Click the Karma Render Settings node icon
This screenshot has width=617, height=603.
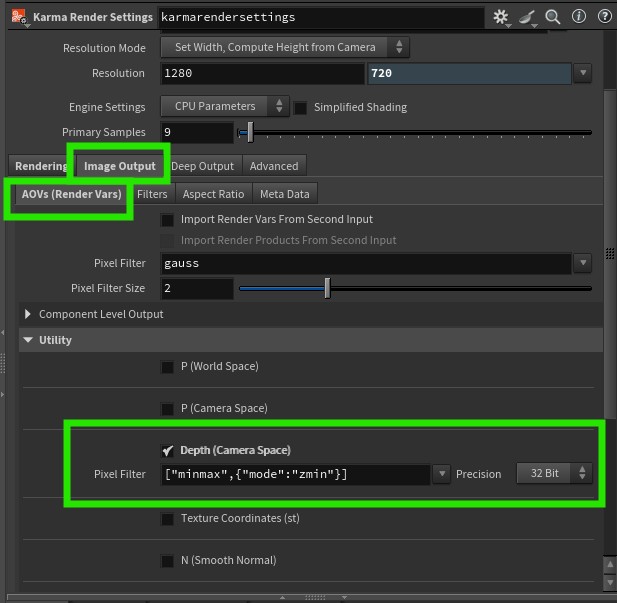tap(18, 17)
